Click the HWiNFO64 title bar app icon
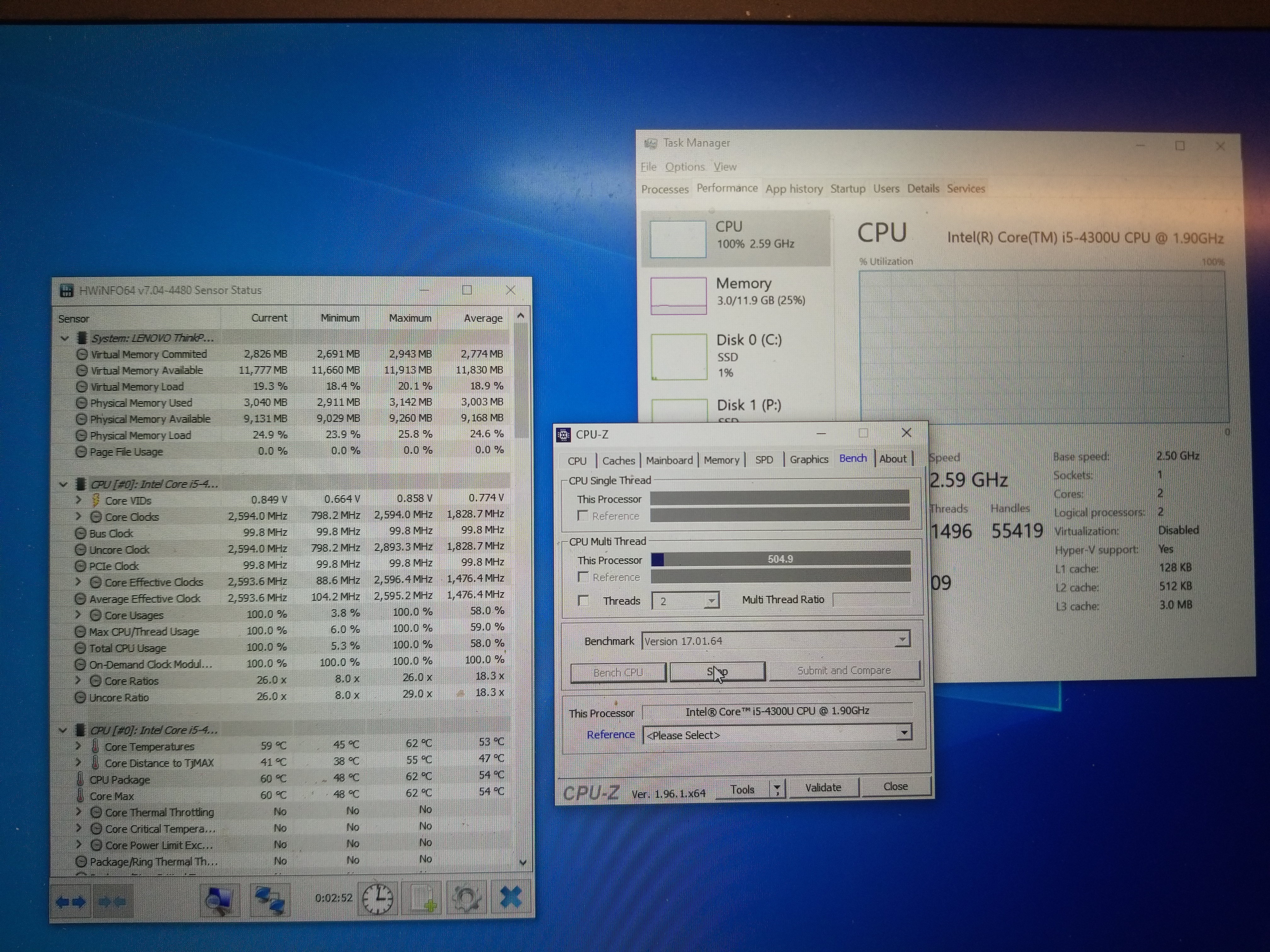The height and width of the screenshot is (952, 1270). [x=66, y=291]
